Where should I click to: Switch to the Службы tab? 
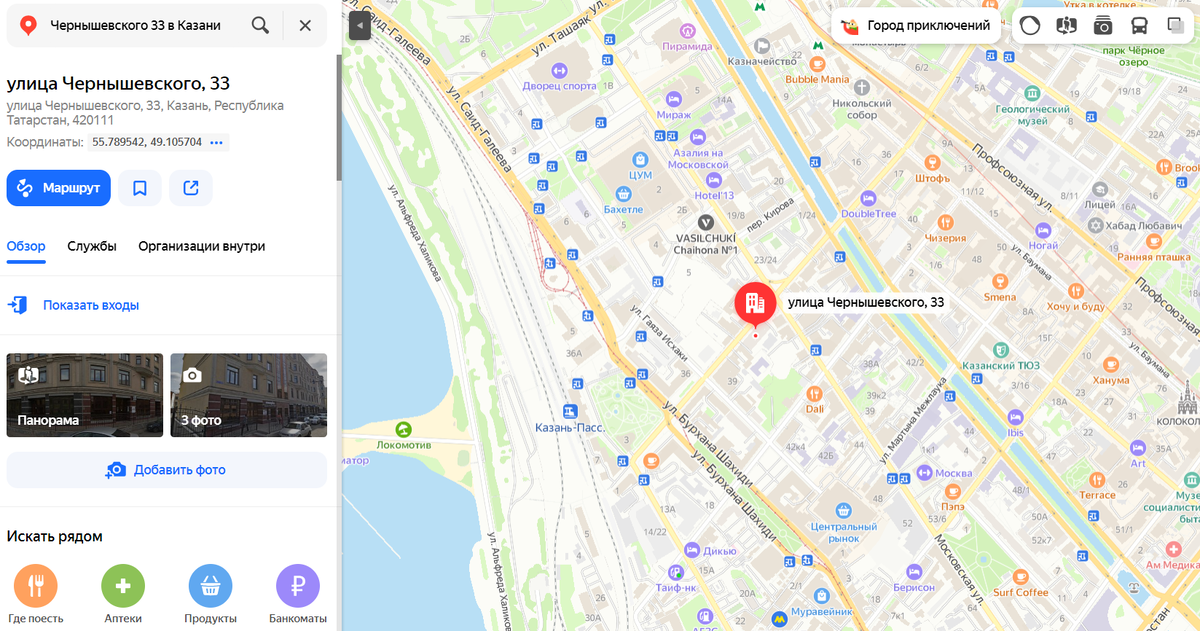(92, 246)
